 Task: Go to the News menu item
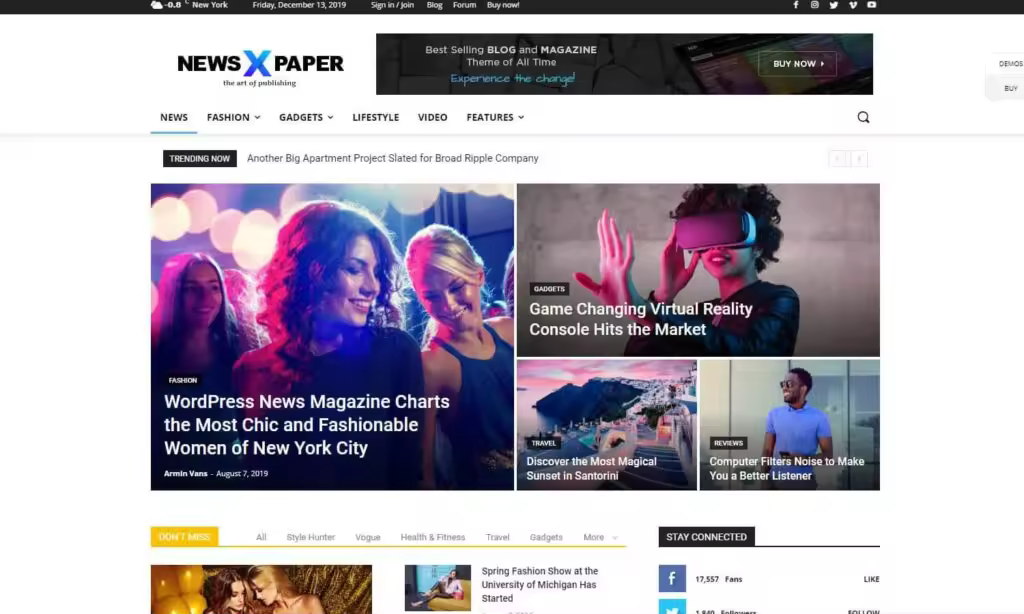174,118
